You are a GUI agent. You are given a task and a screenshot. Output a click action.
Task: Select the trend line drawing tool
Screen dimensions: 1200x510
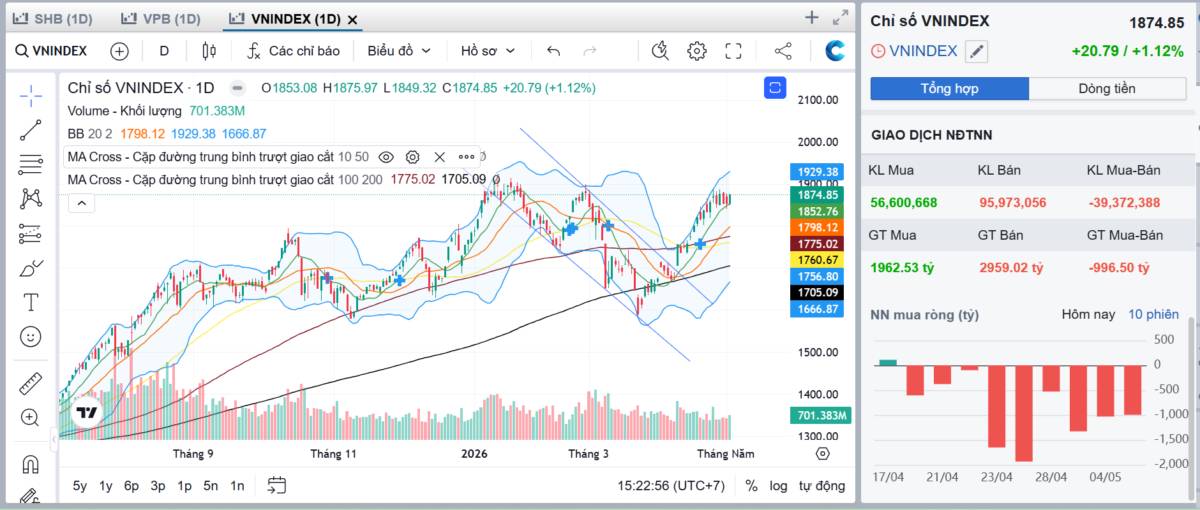[x=31, y=129]
